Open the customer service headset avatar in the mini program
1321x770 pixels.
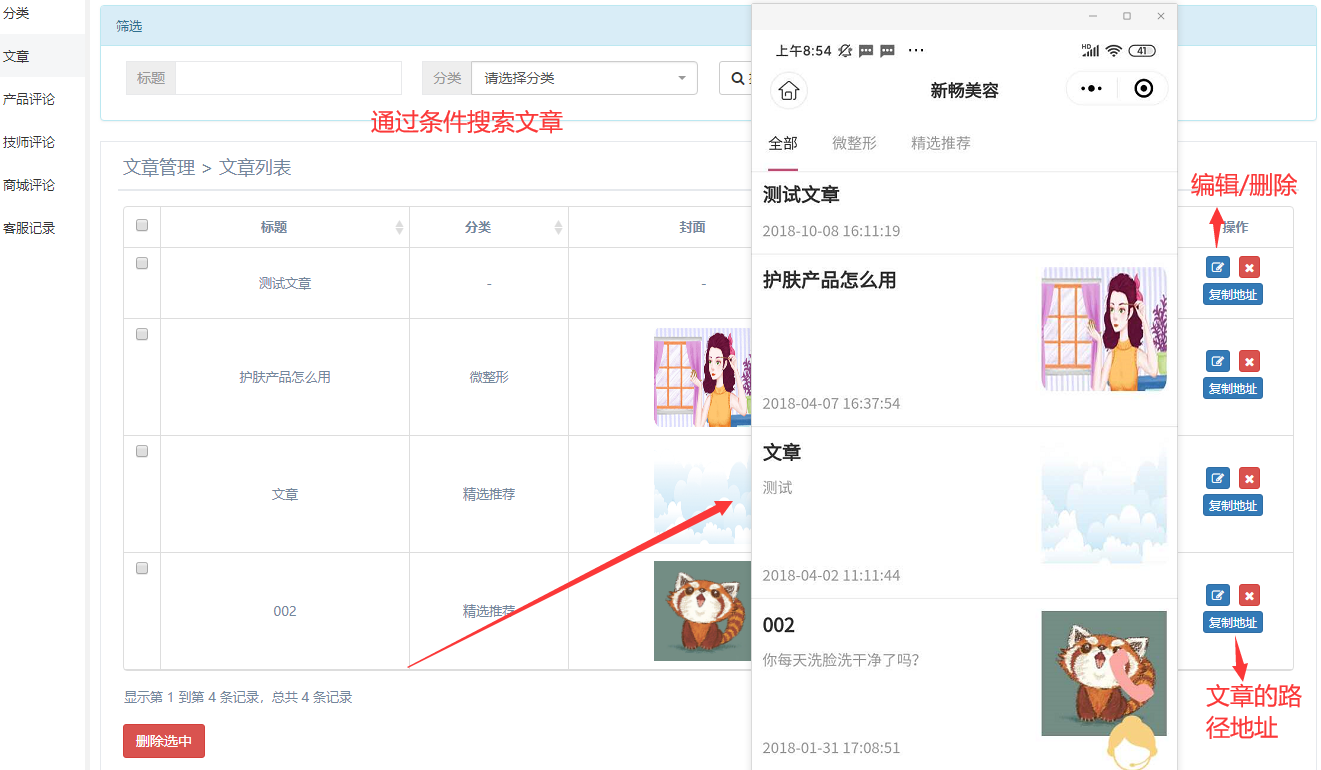tap(1133, 742)
